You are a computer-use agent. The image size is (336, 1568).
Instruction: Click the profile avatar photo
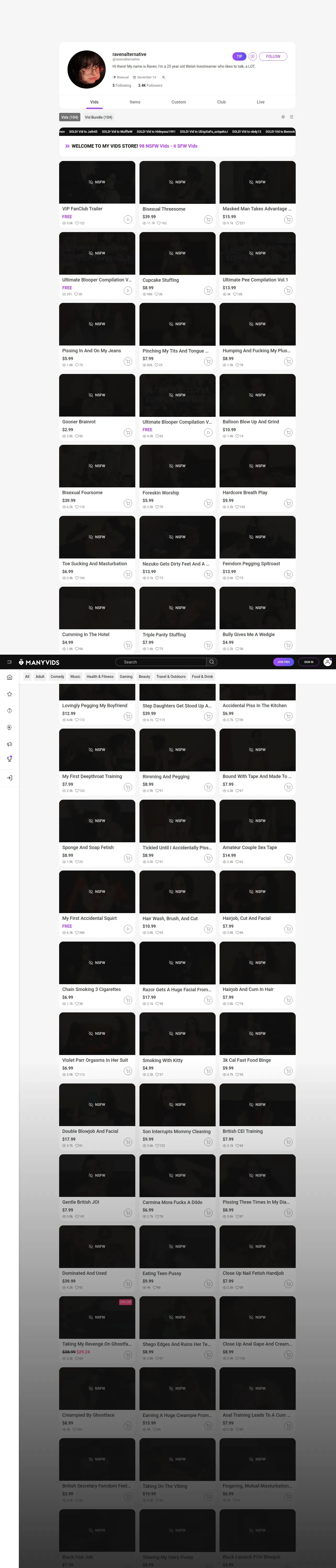(x=87, y=70)
